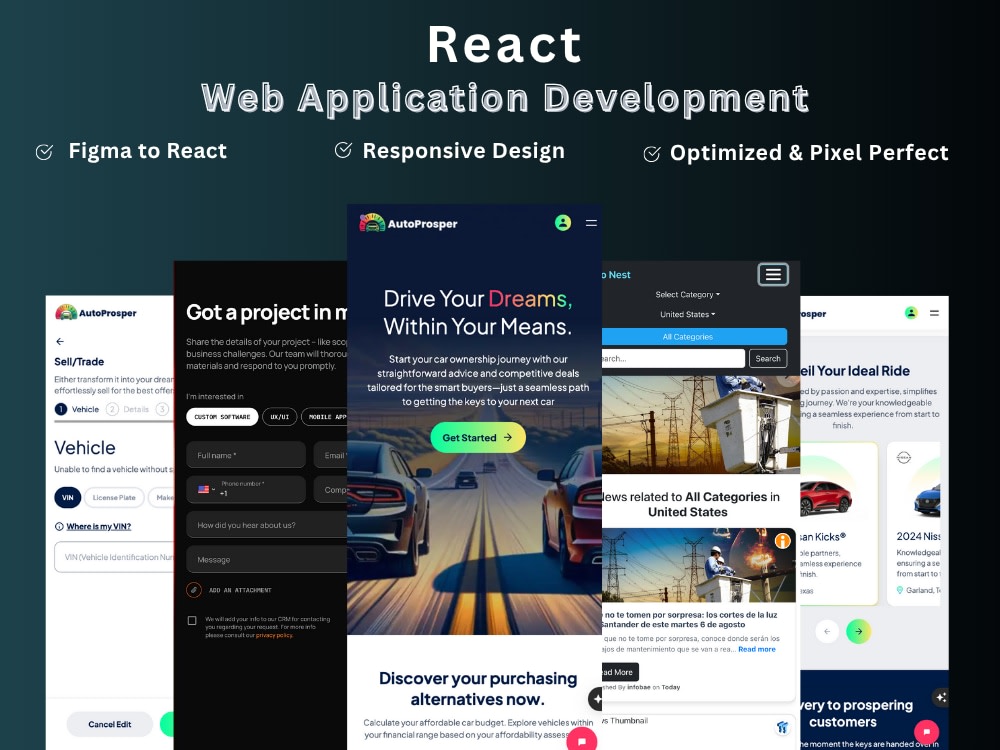1000x750 pixels.
Task: Open the 'Where is my VIN?' link
Action: tap(99, 526)
